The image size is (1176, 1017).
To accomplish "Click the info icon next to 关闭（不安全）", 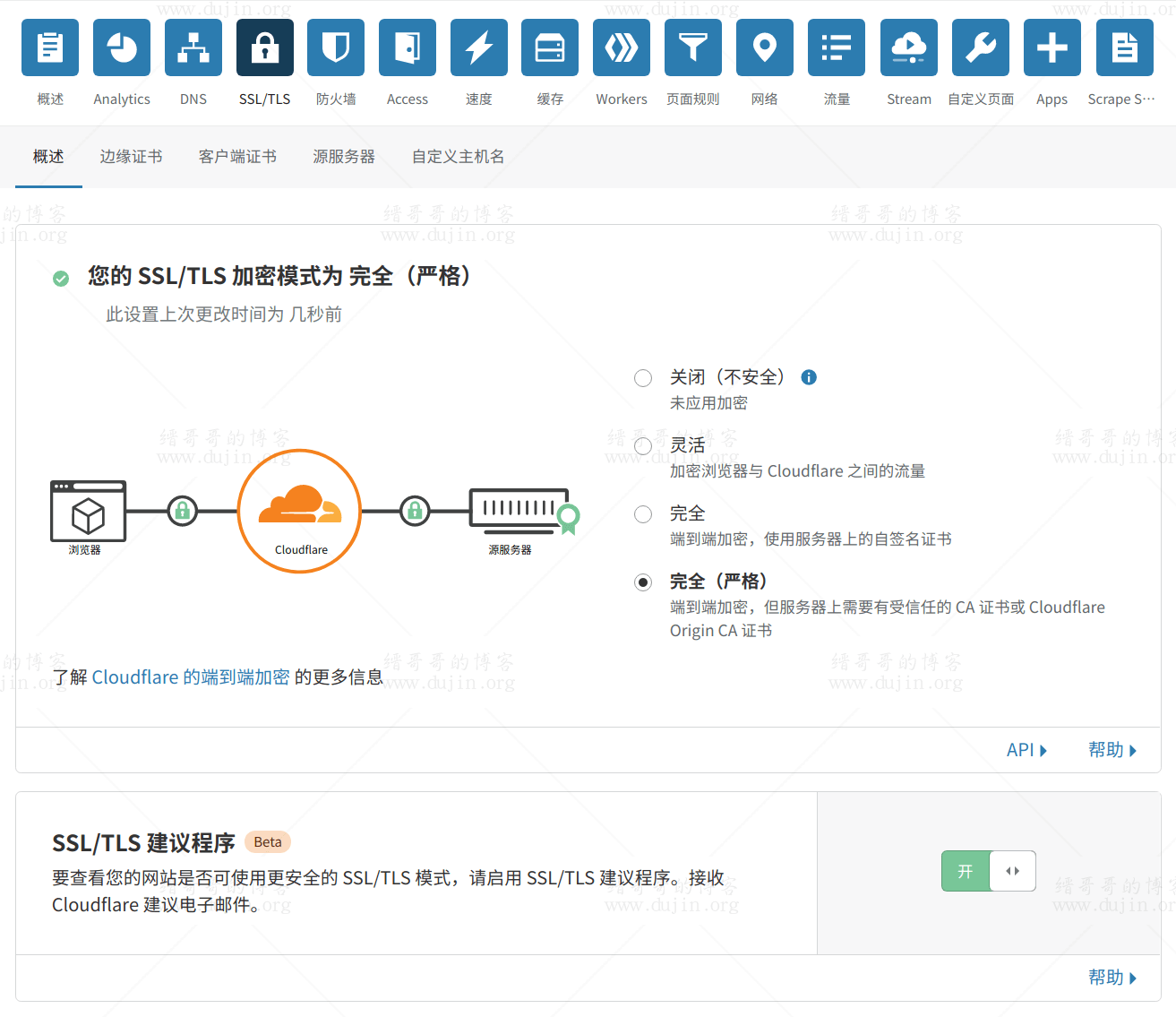I will (809, 377).
